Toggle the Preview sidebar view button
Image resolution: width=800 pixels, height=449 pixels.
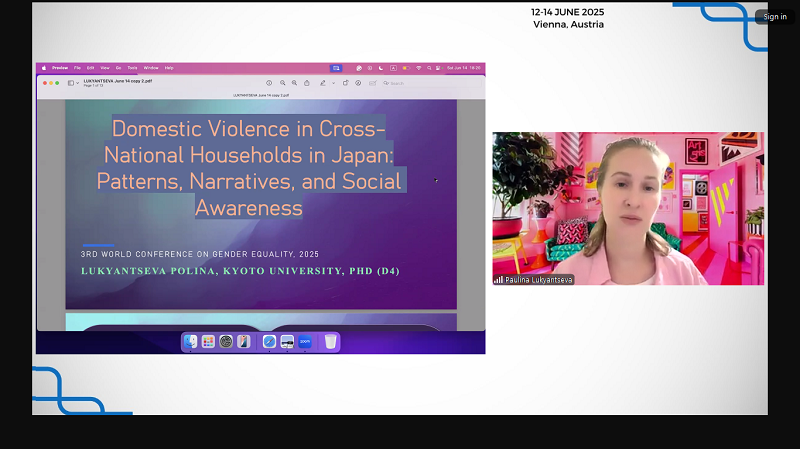pos(71,83)
